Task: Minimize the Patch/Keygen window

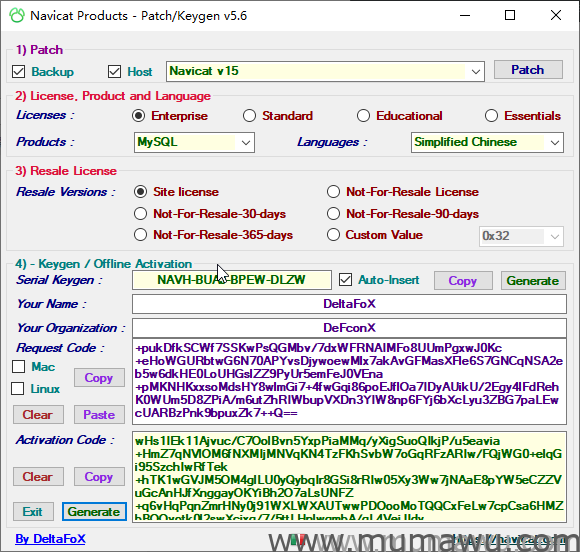Action: pyautogui.click(x=465, y=15)
